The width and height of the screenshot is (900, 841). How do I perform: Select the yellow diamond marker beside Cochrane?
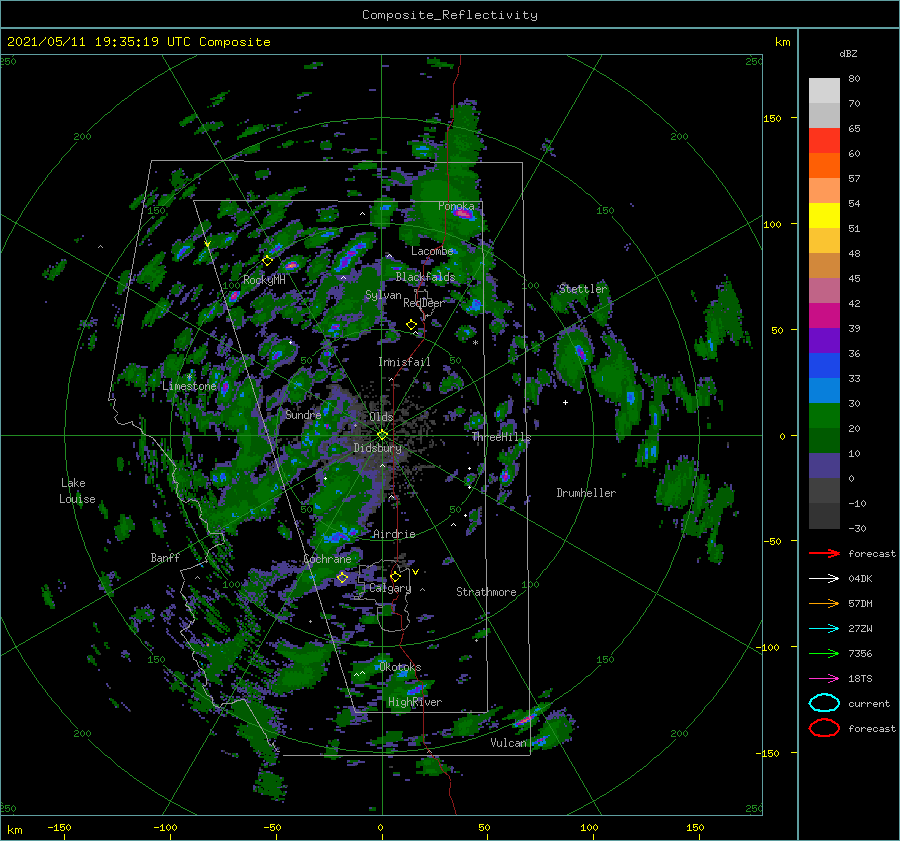click(x=342, y=578)
